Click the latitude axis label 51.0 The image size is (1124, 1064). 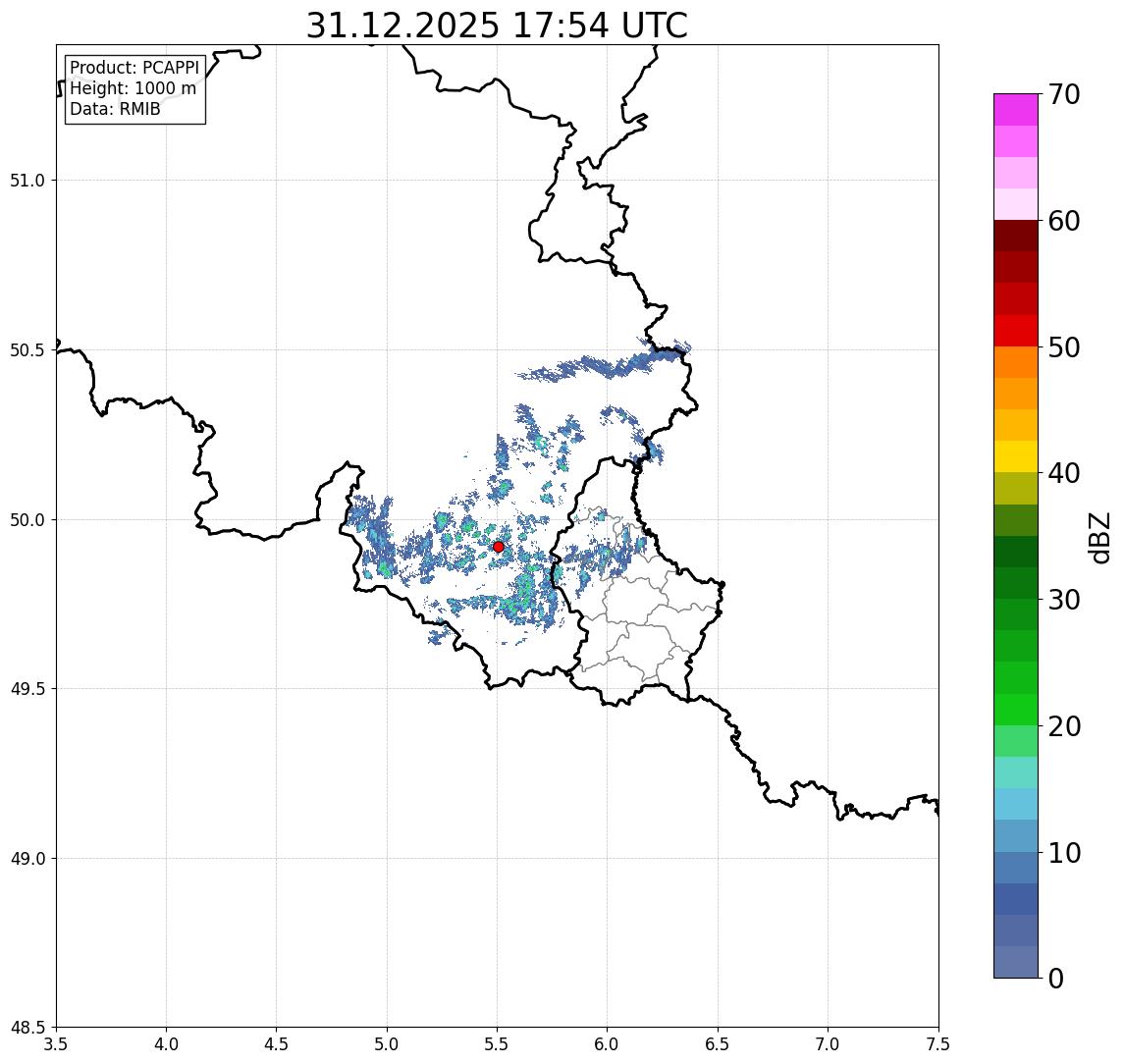click(27, 181)
